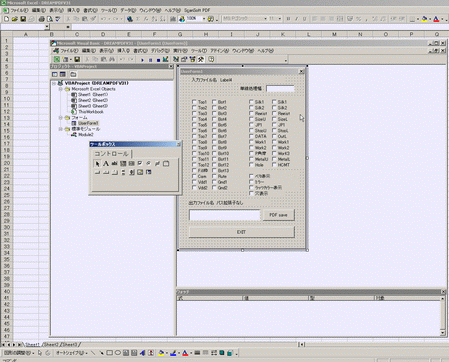
Task: Click the Reset stop icon in VBA toolbar
Action: point(158,60)
